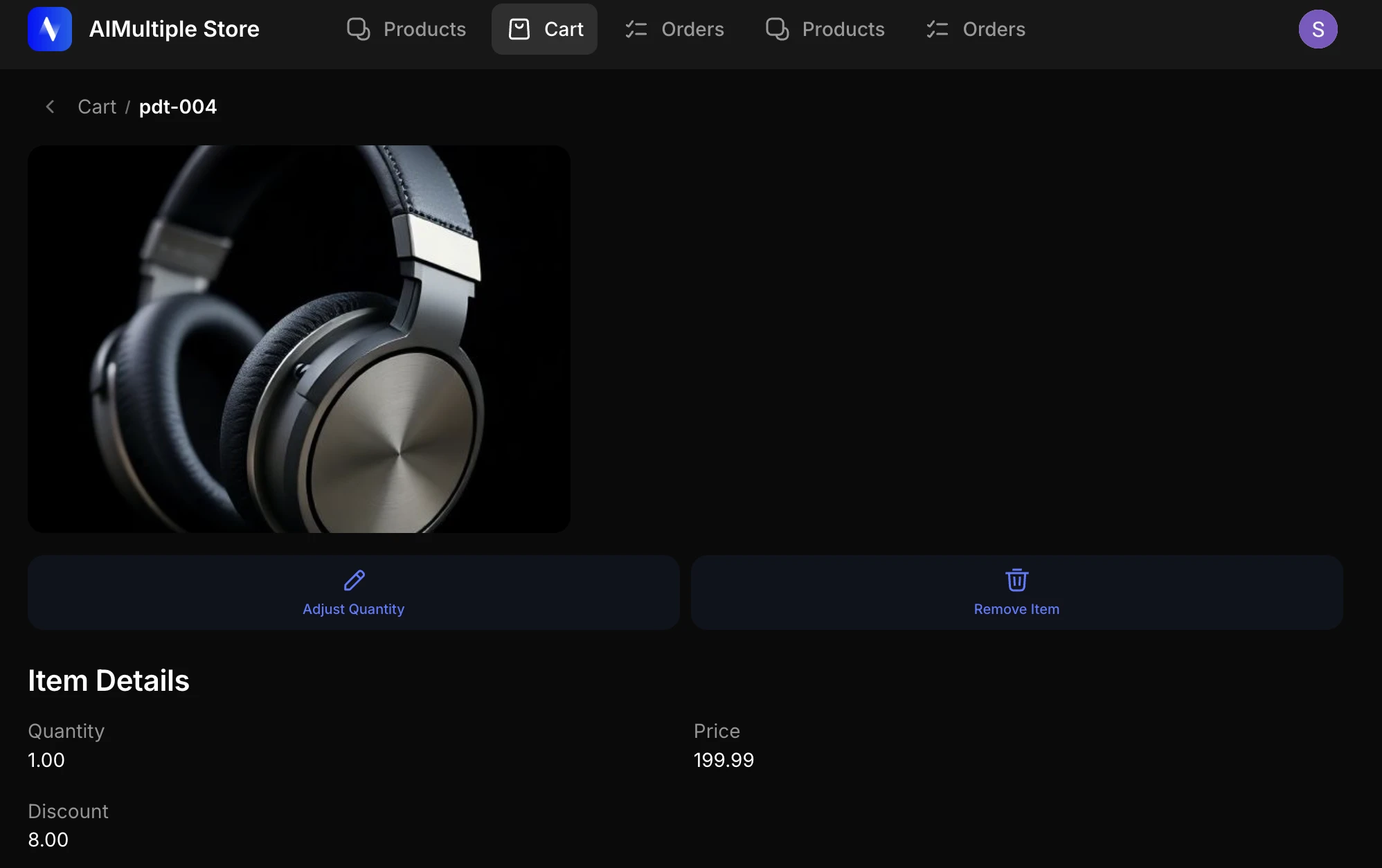Select the discount value 8.00
The height and width of the screenshot is (868, 1382).
click(48, 840)
